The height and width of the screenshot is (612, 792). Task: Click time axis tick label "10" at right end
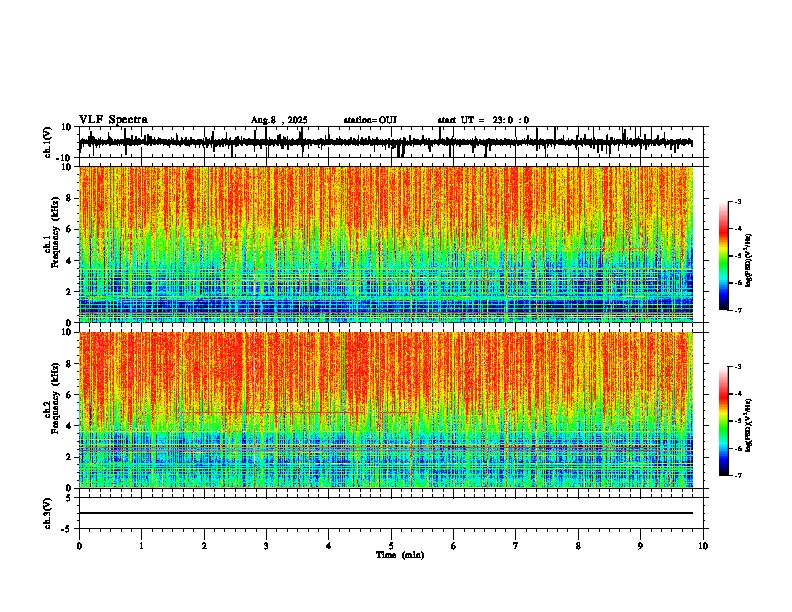coord(703,546)
